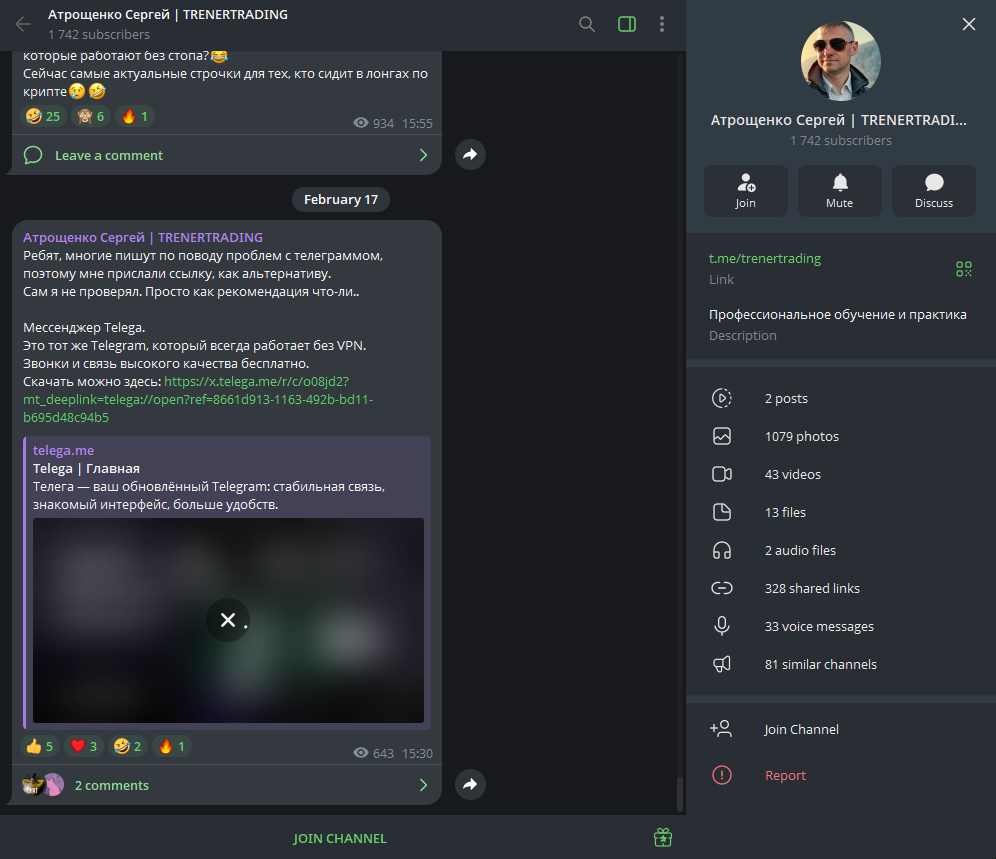996x859 pixels.
Task: Forward the post from 15:55
Action: click(x=470, y=154)
